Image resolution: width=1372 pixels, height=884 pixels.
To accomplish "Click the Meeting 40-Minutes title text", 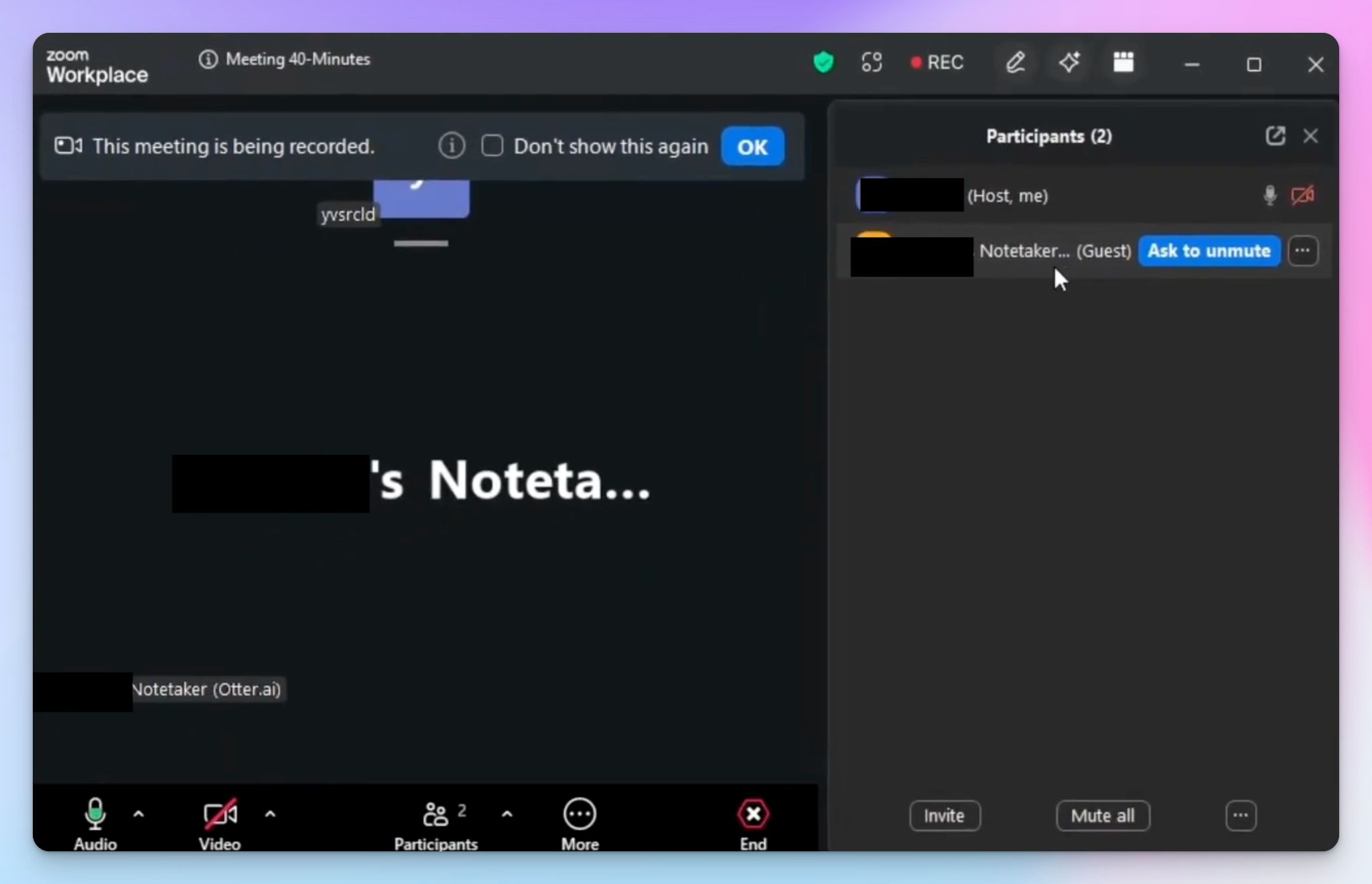I will tap(298, 59).
